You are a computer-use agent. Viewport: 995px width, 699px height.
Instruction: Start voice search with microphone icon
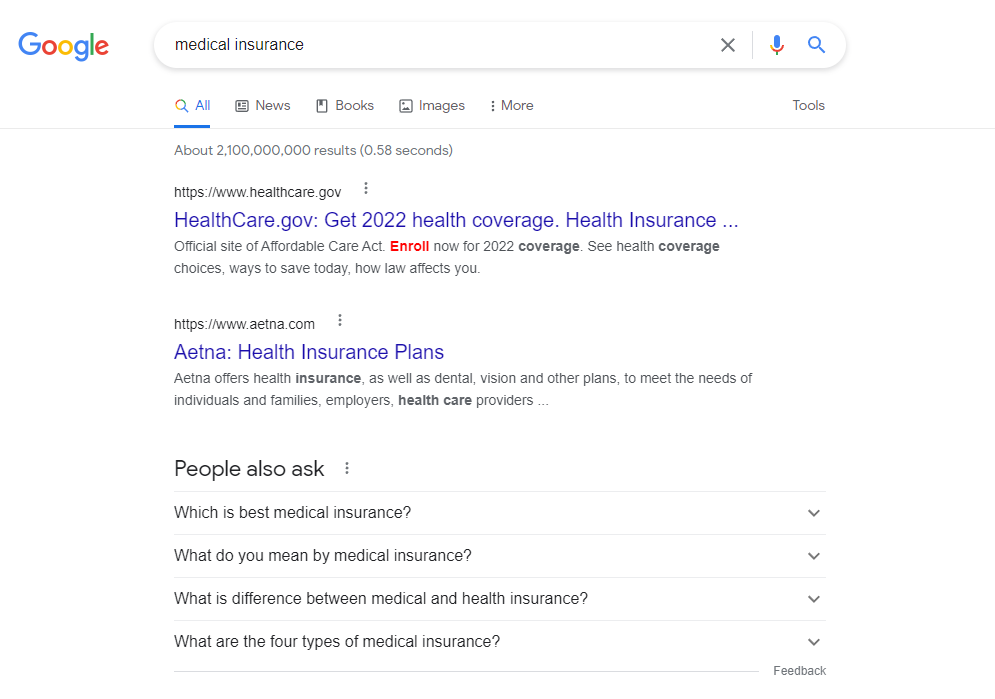777,45
